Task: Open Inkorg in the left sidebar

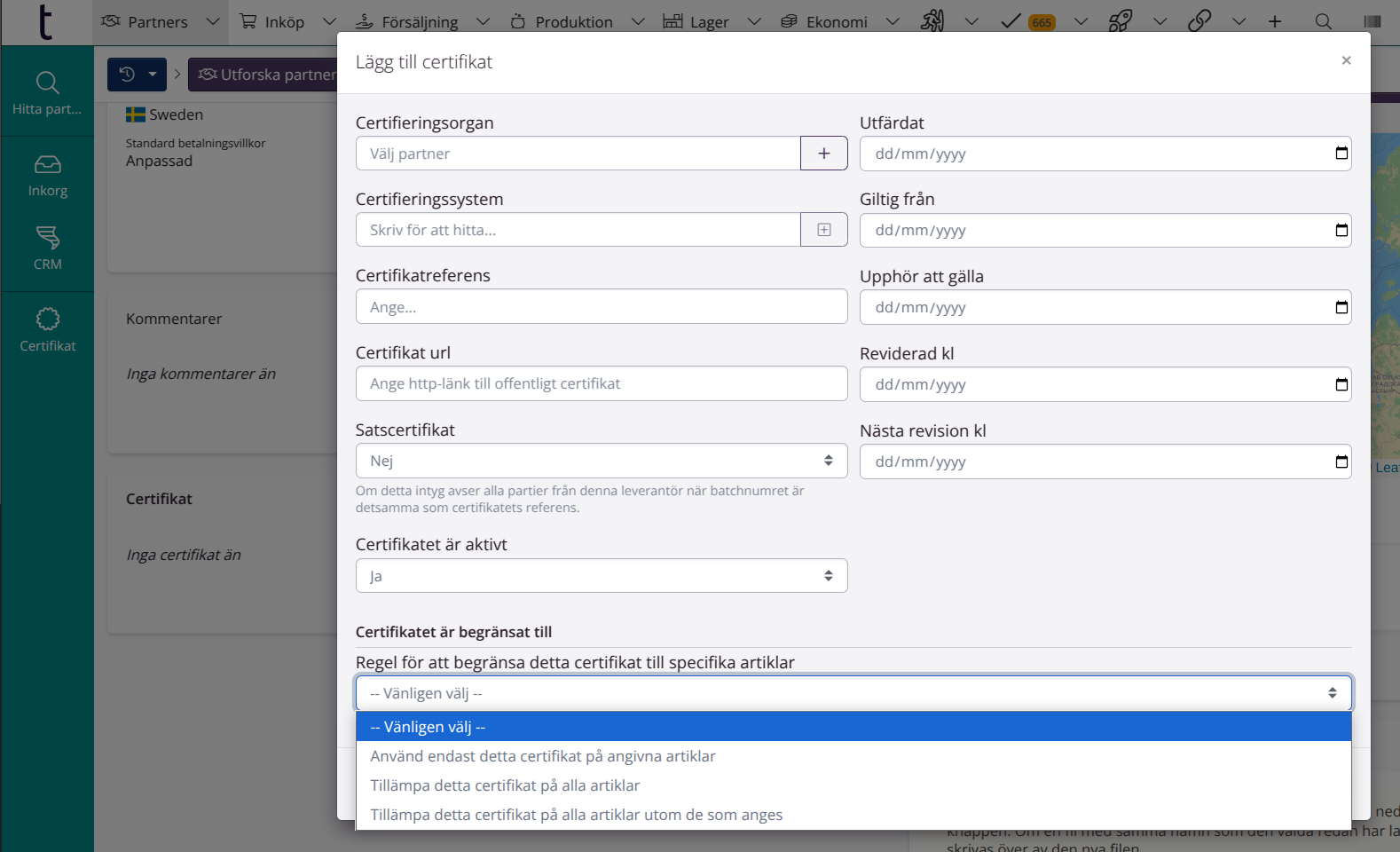Action: point(48,176)
